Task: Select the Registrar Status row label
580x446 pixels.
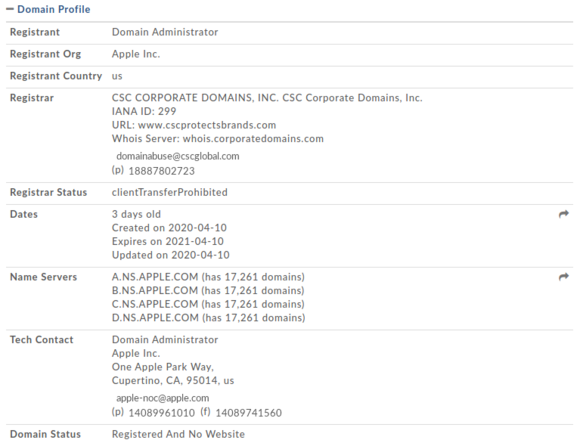Action: tap(48, 192)
